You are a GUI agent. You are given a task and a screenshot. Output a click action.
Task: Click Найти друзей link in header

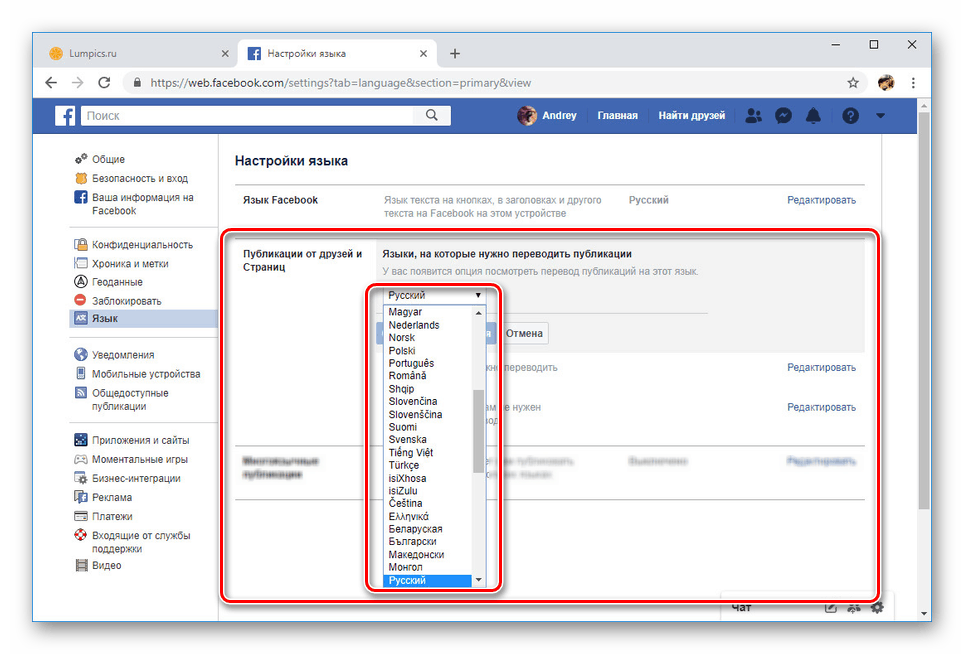tap(692, 116)
